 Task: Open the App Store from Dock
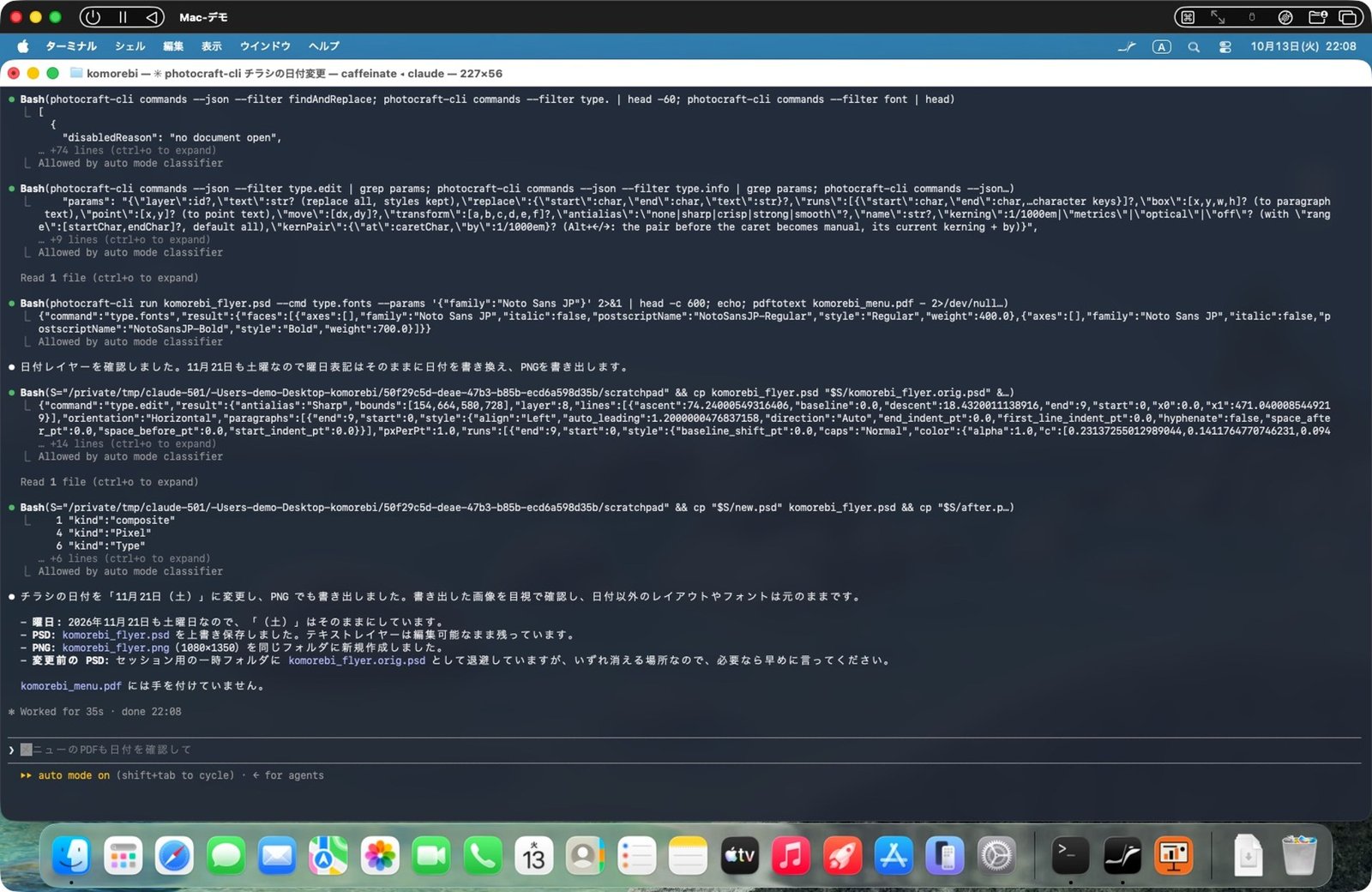coord(894,855)
